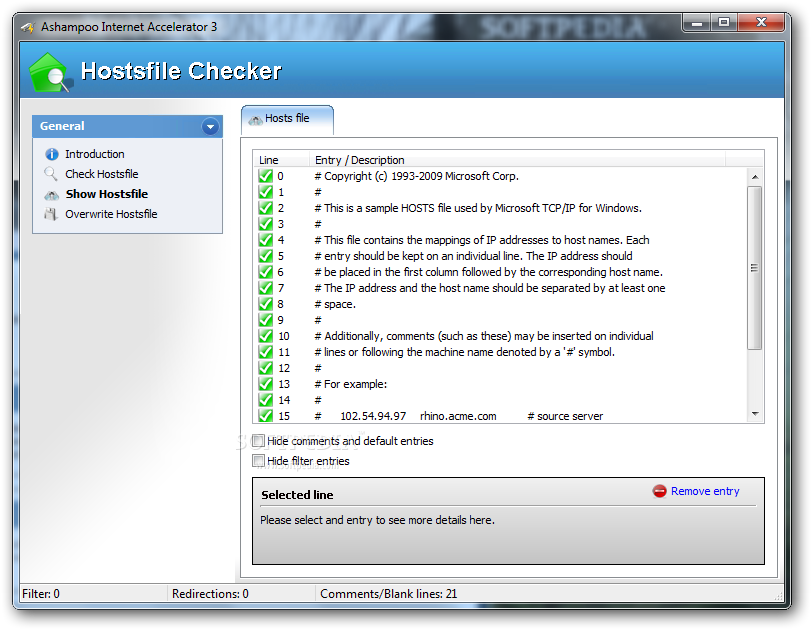Click green checkmark icon on line 9

266,320
